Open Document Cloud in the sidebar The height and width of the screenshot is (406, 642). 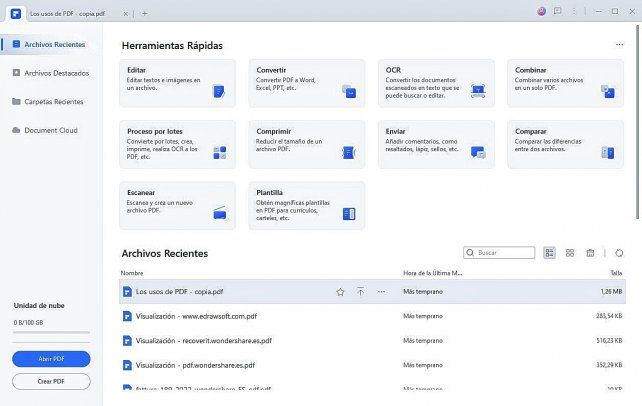coord(50,130)
